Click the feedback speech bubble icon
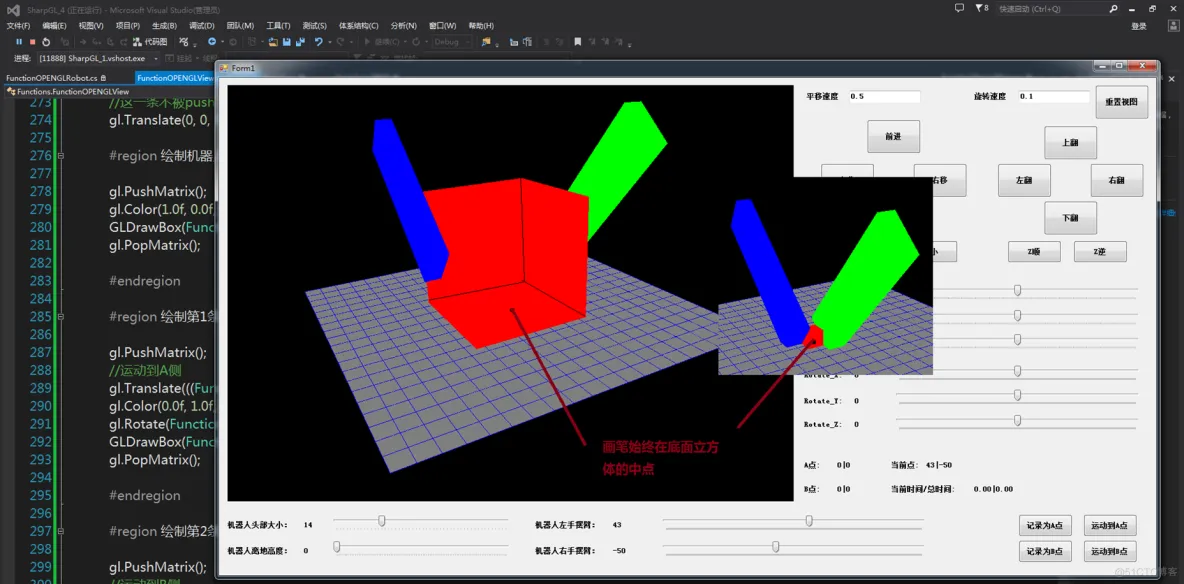Screen dimensions: 1184x584 pos(960,8)
